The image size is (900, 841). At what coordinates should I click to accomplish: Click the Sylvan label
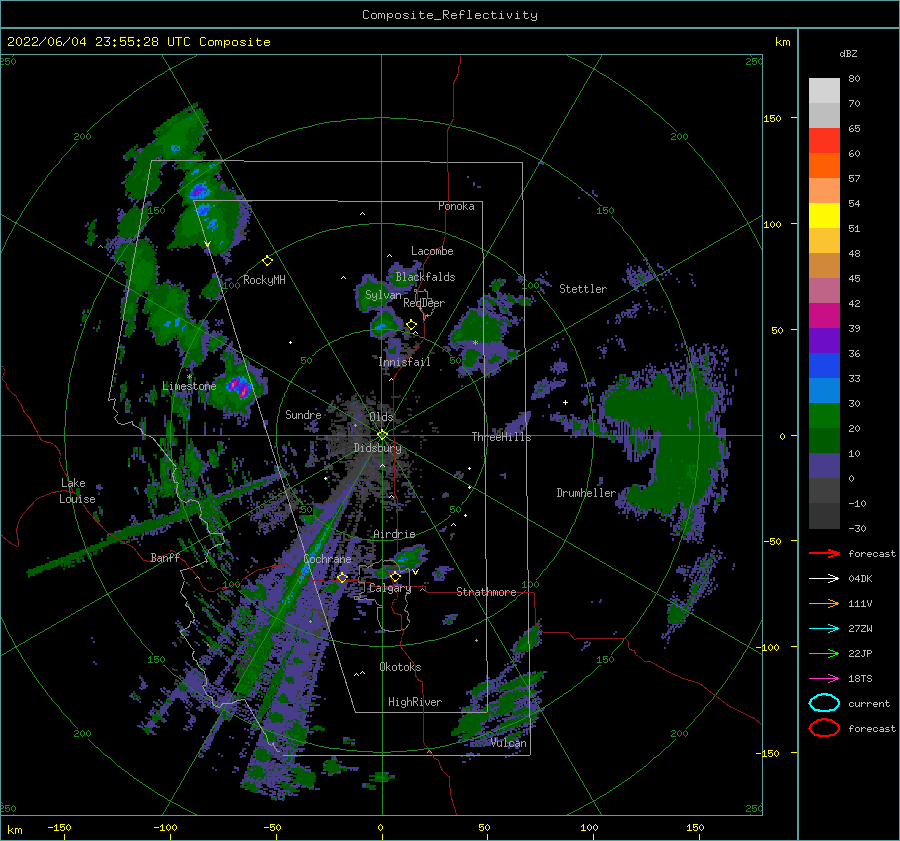pyautogui.click(x=383, y=295)
